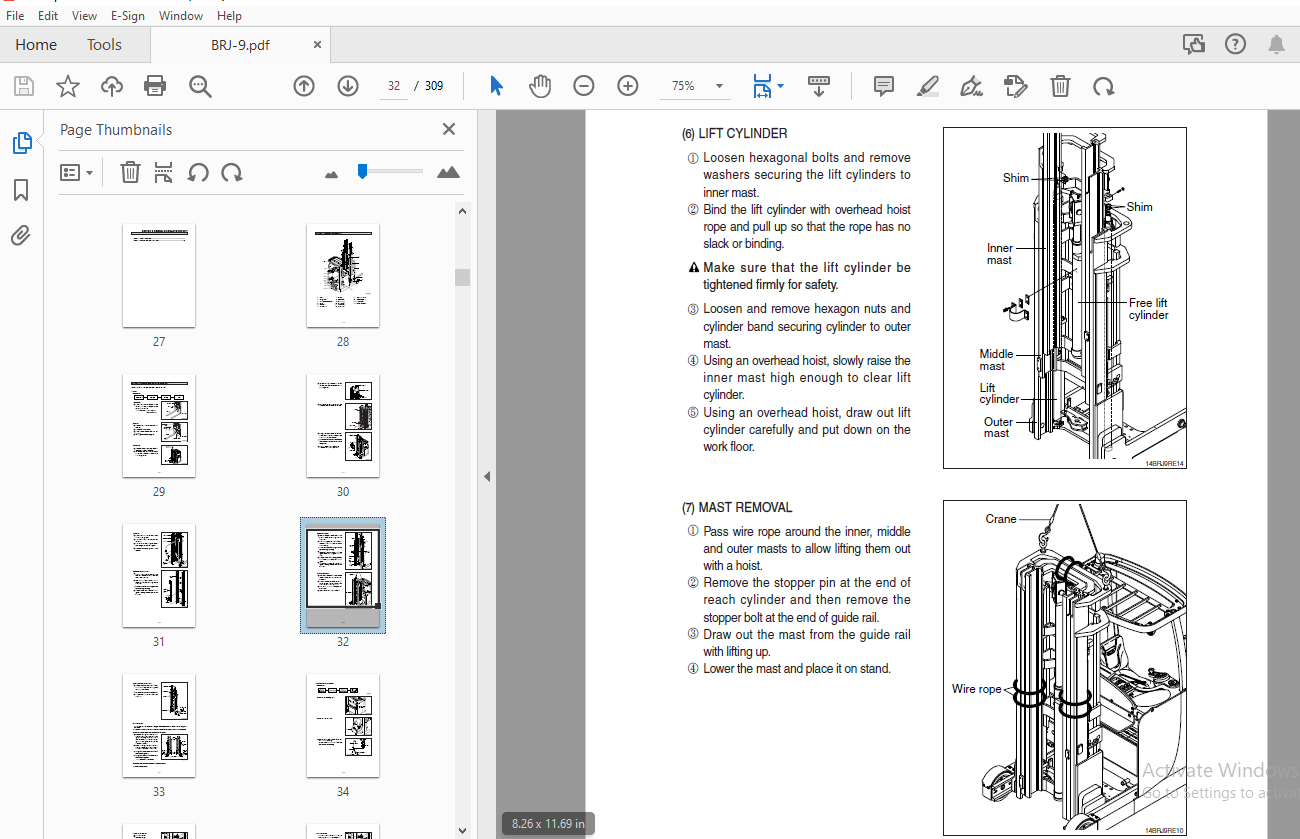Select the page 28 thumbnail

click(343, 275)
